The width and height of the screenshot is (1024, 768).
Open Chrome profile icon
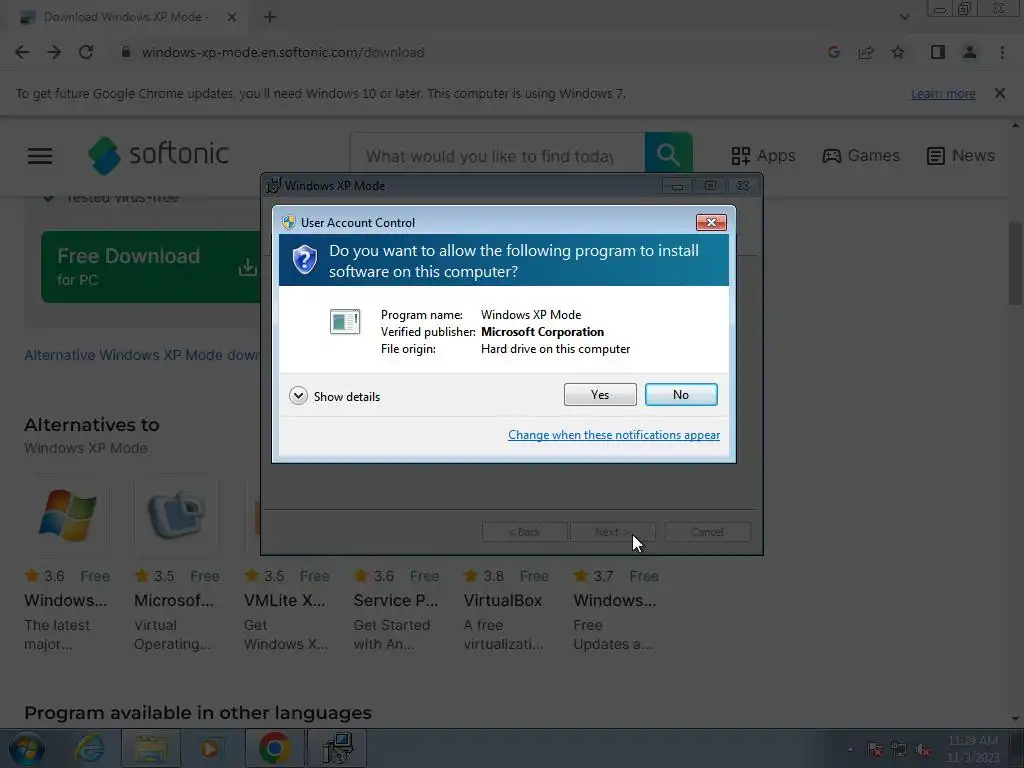pos(970,52)
